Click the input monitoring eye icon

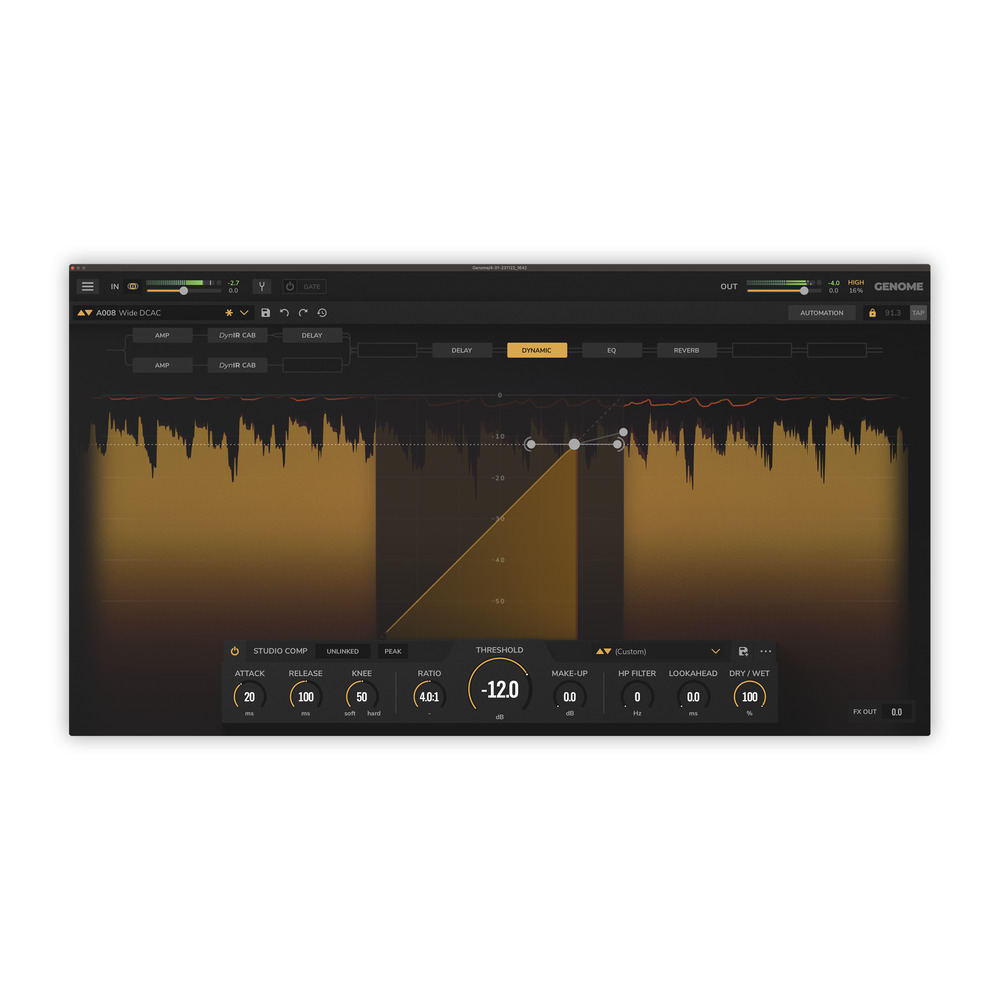pyautogui.click(x=133, y=287)
